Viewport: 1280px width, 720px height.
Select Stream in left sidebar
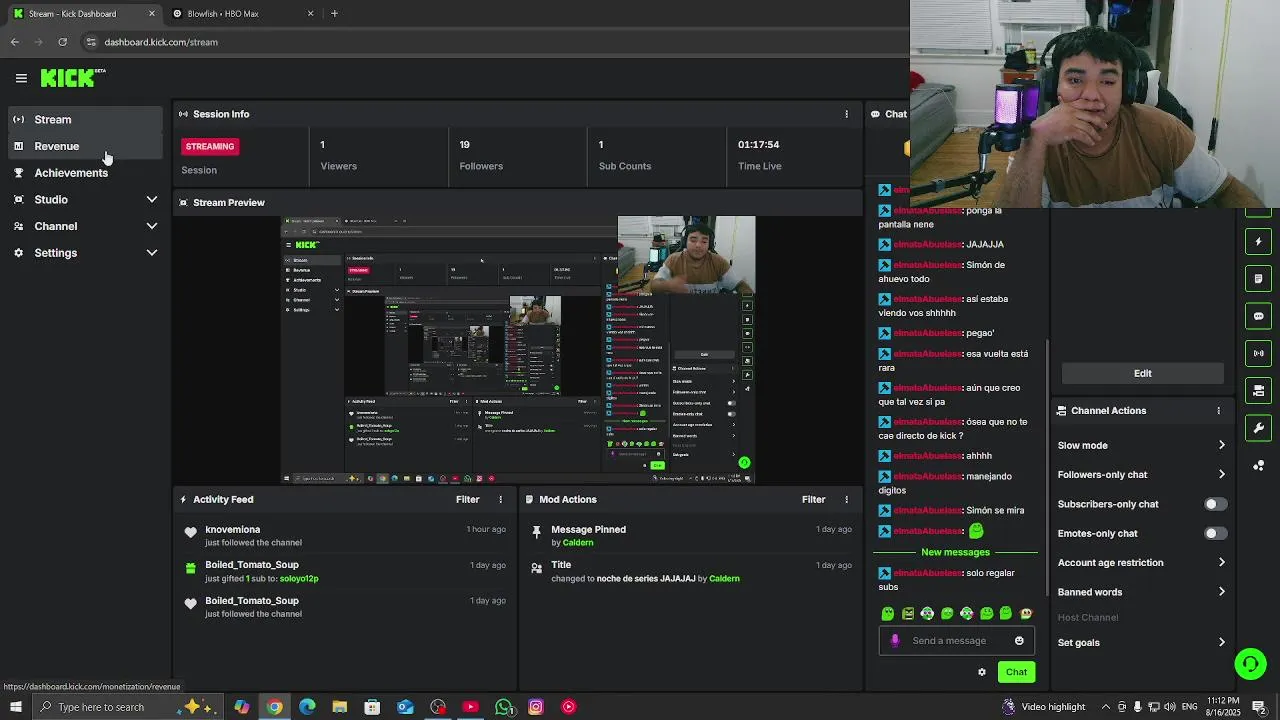pos(84,120)
